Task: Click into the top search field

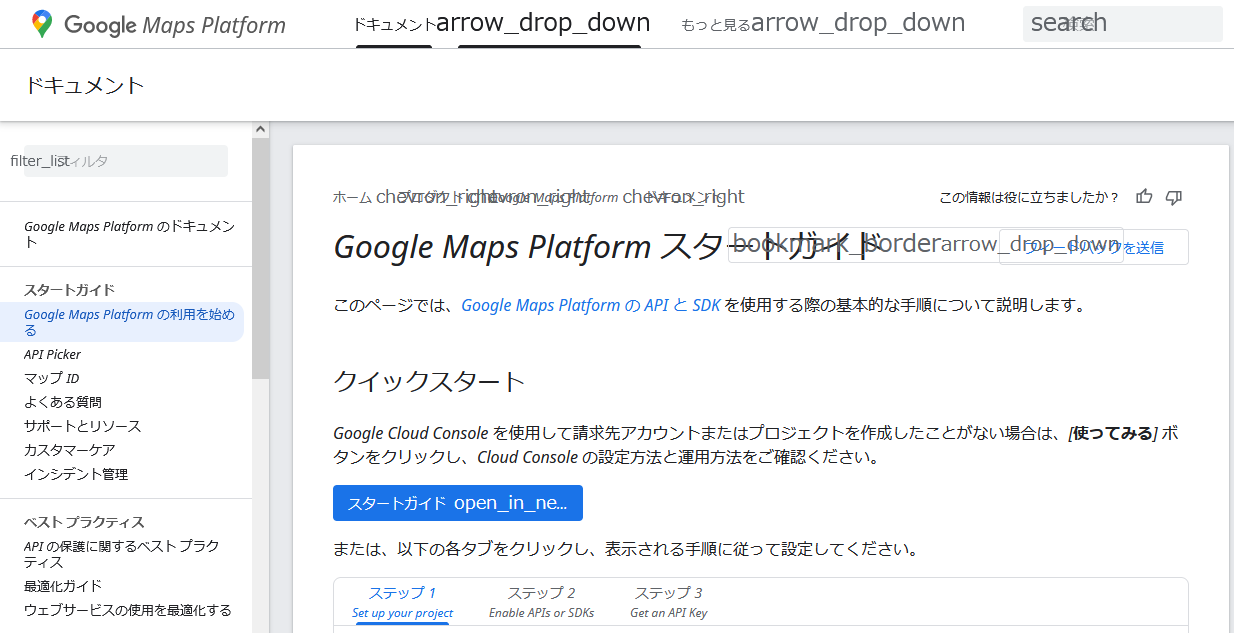Action: (x=1122, y=24)
